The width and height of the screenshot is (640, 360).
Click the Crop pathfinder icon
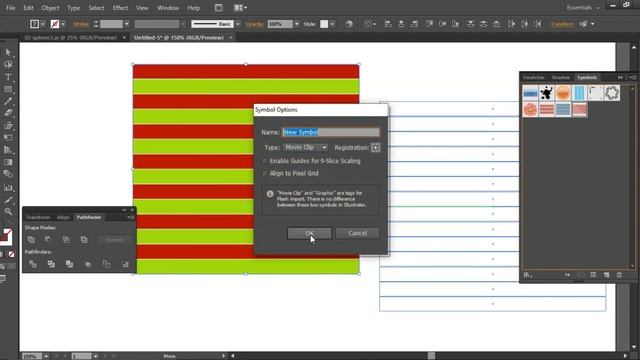point(88,264)
